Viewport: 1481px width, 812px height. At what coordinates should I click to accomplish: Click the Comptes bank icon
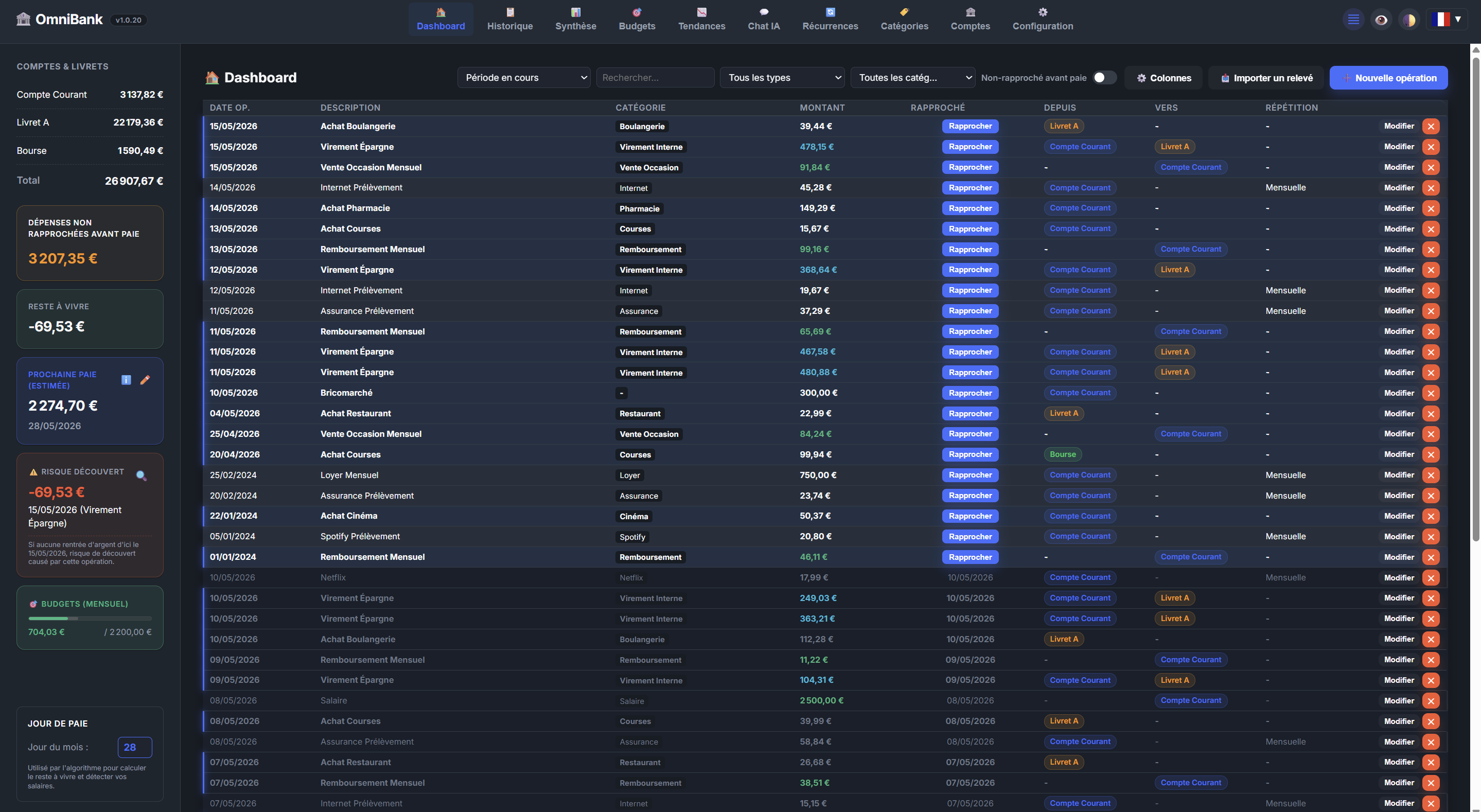(x=970, y=12)
